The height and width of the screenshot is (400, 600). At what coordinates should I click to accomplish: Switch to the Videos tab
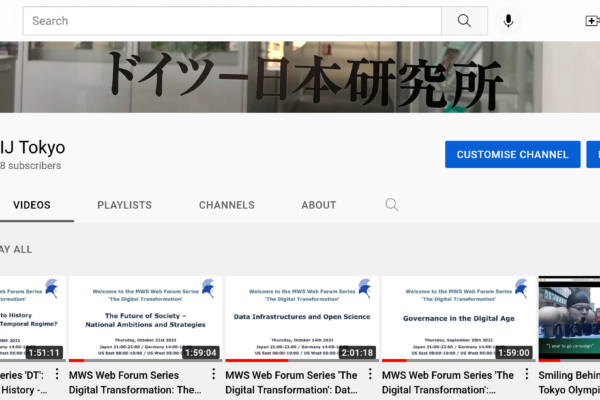pos(32,205)
